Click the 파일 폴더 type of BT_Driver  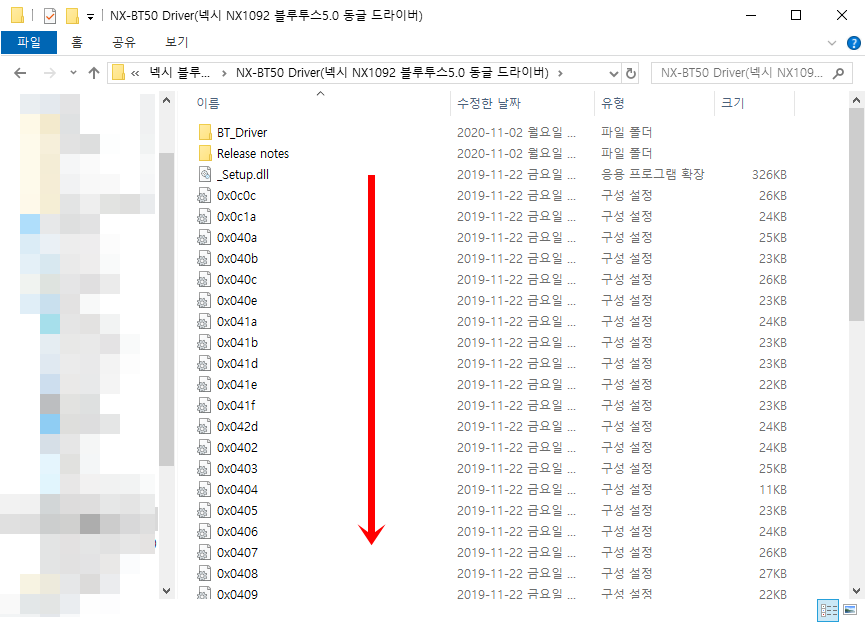click(626, 132)
